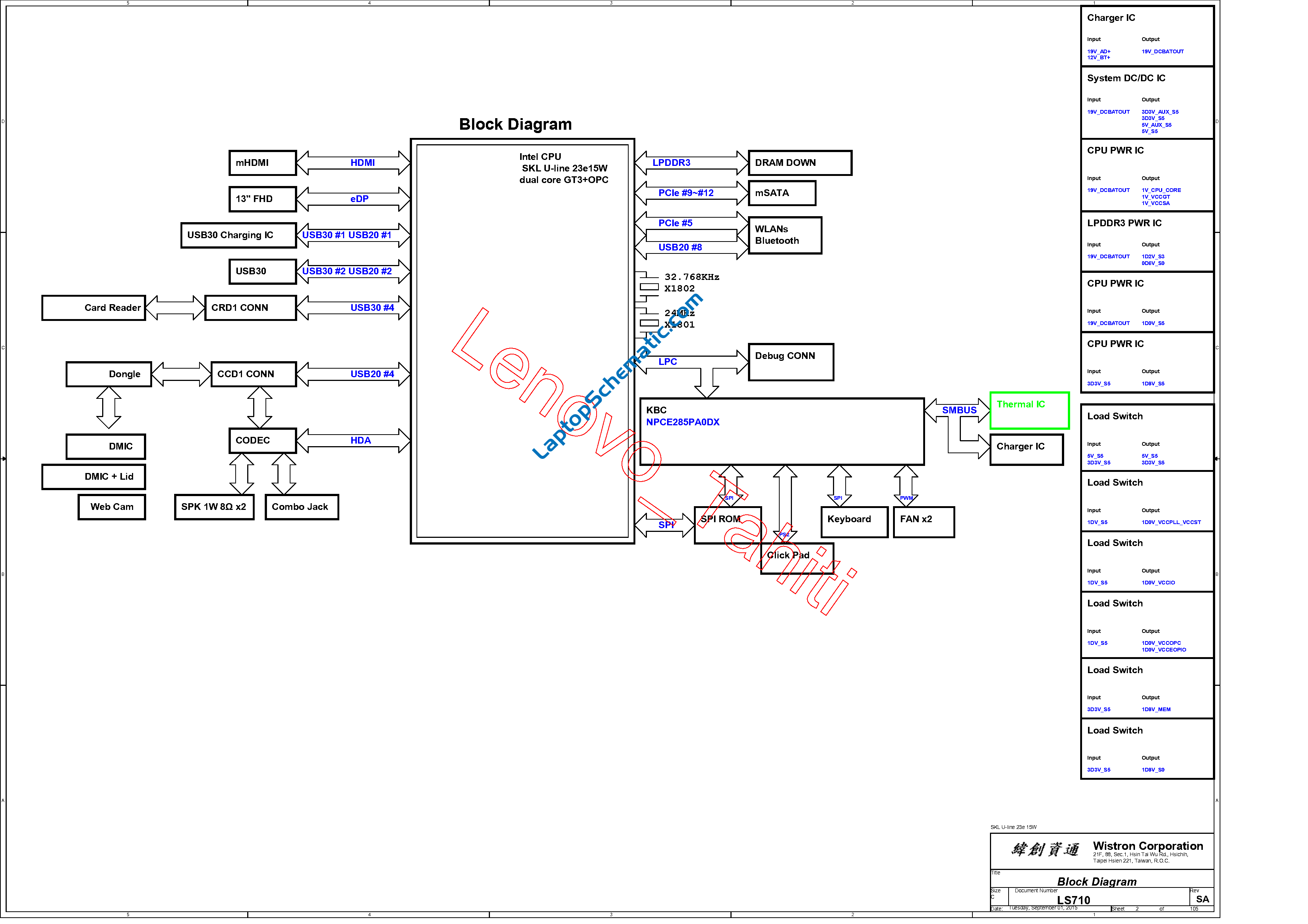Select the 'USB30 #1 USB20 #1' bus label
The width and height of the screenshot is (1308, 924).
(346, 235)
